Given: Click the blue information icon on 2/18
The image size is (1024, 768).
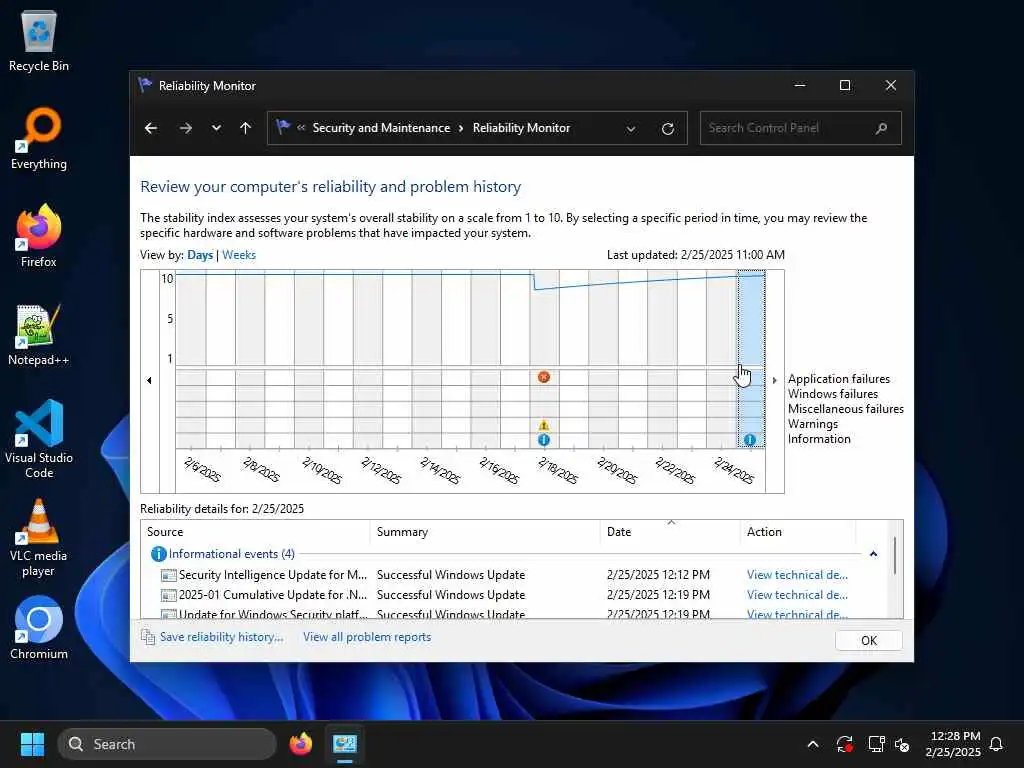Looking at the screenshot, I should (x=543, y=440).
